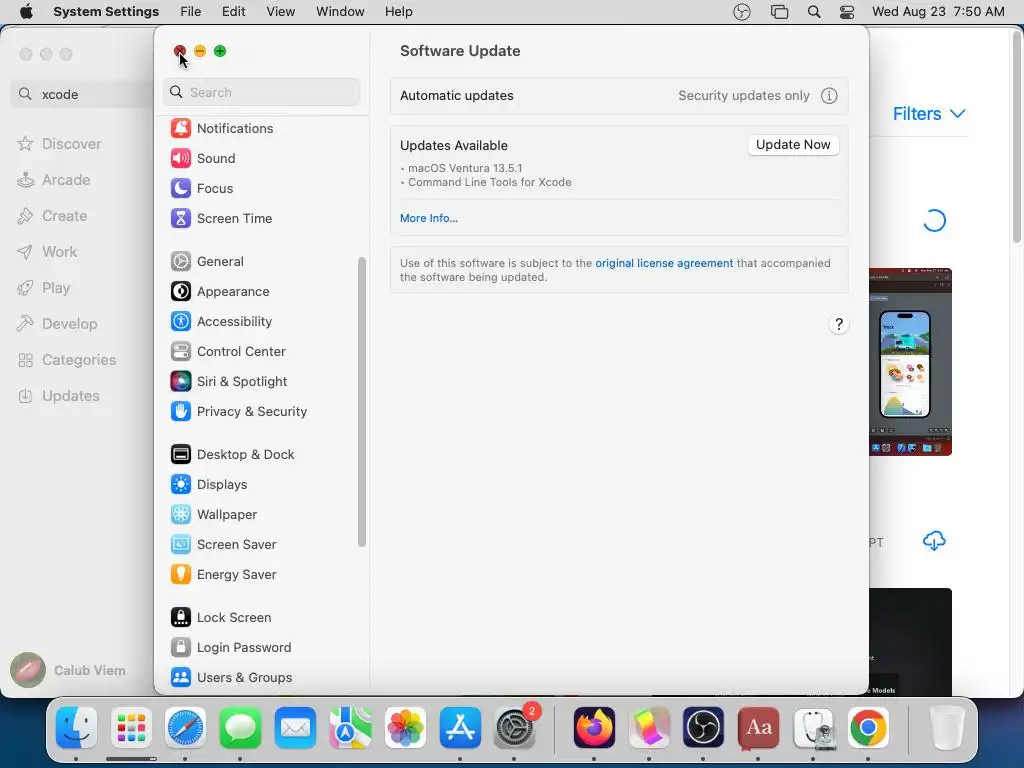
Task: Open Lock Screen settings icon
Action: 181,618
